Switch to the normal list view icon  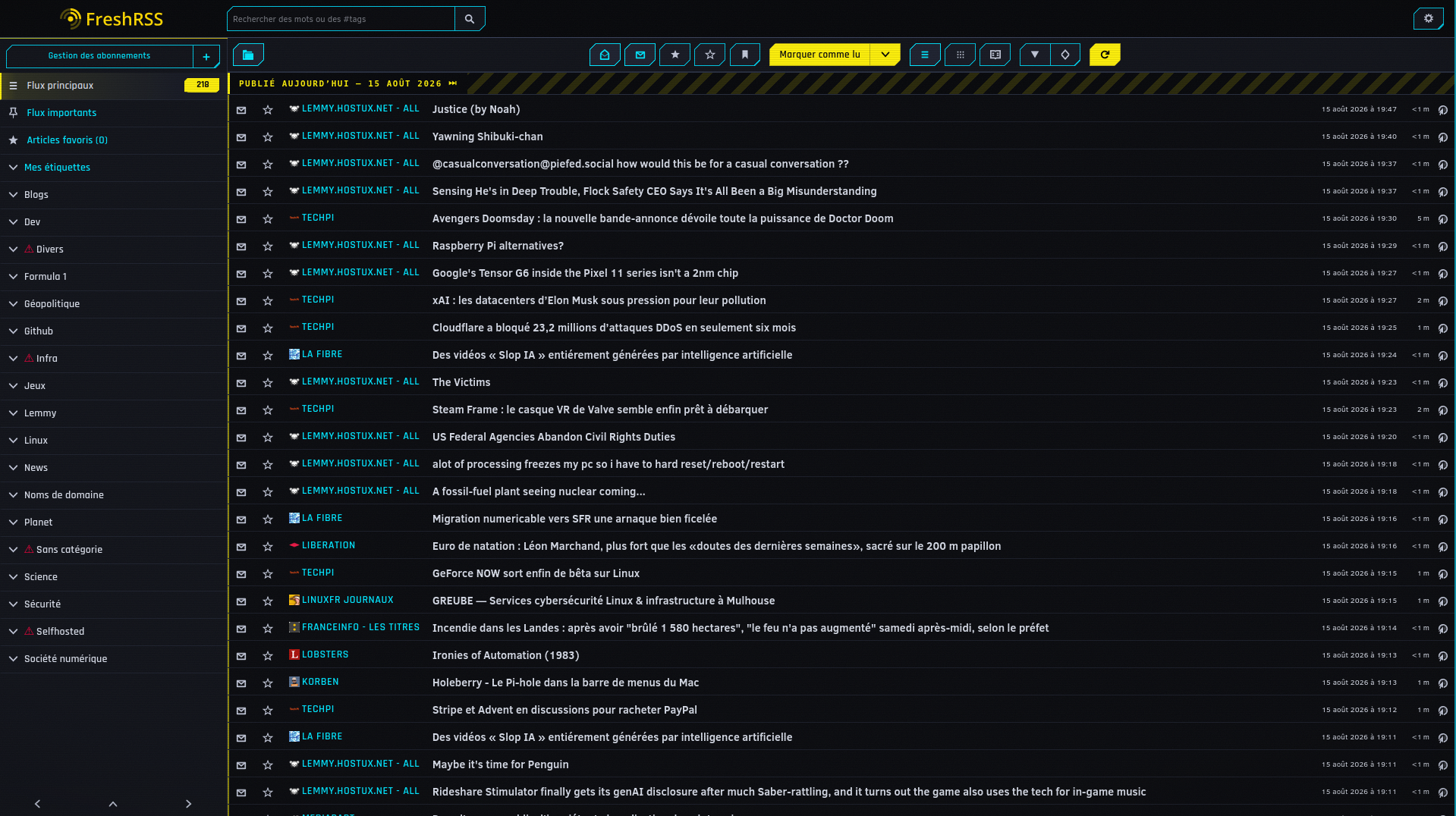point(924,55)
